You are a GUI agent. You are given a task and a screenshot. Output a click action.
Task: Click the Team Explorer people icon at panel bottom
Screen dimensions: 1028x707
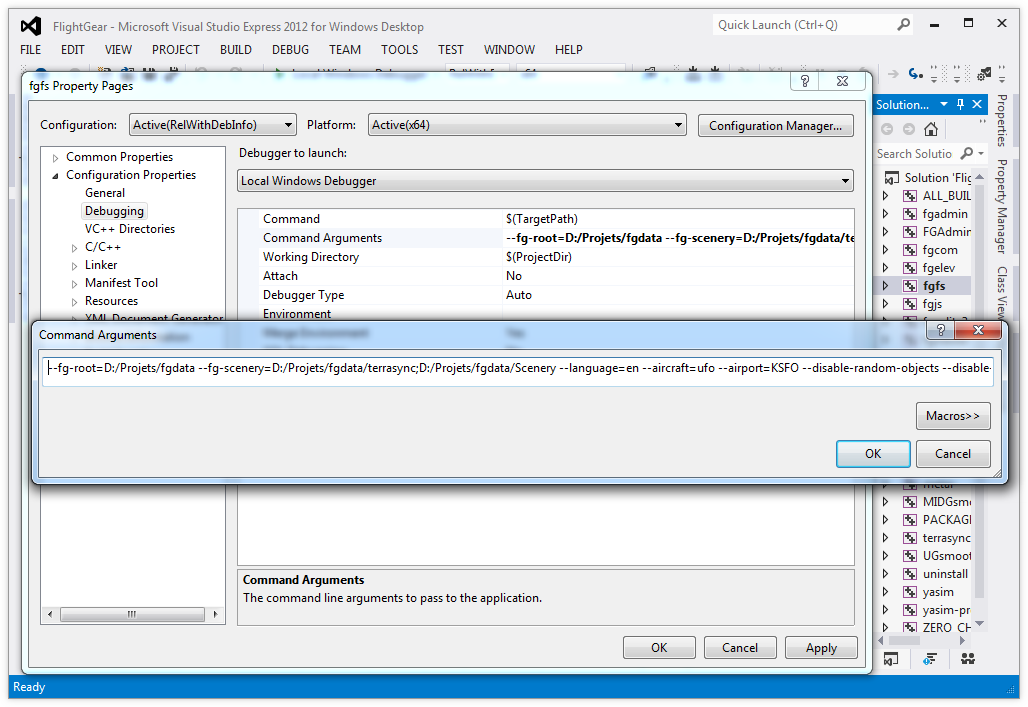968,659
